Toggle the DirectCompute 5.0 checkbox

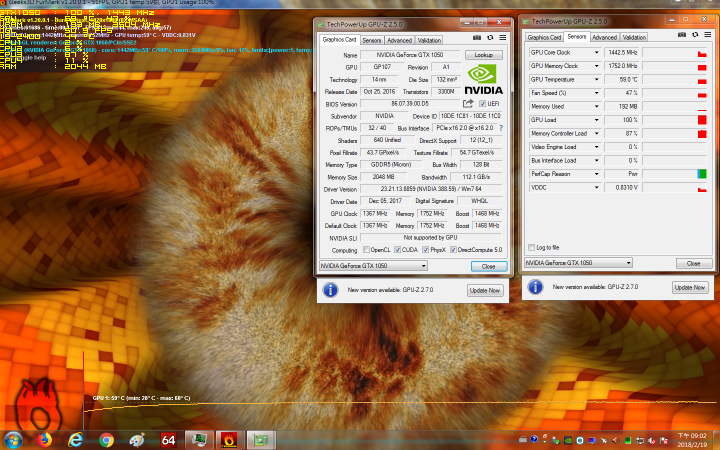coord(453,250)
